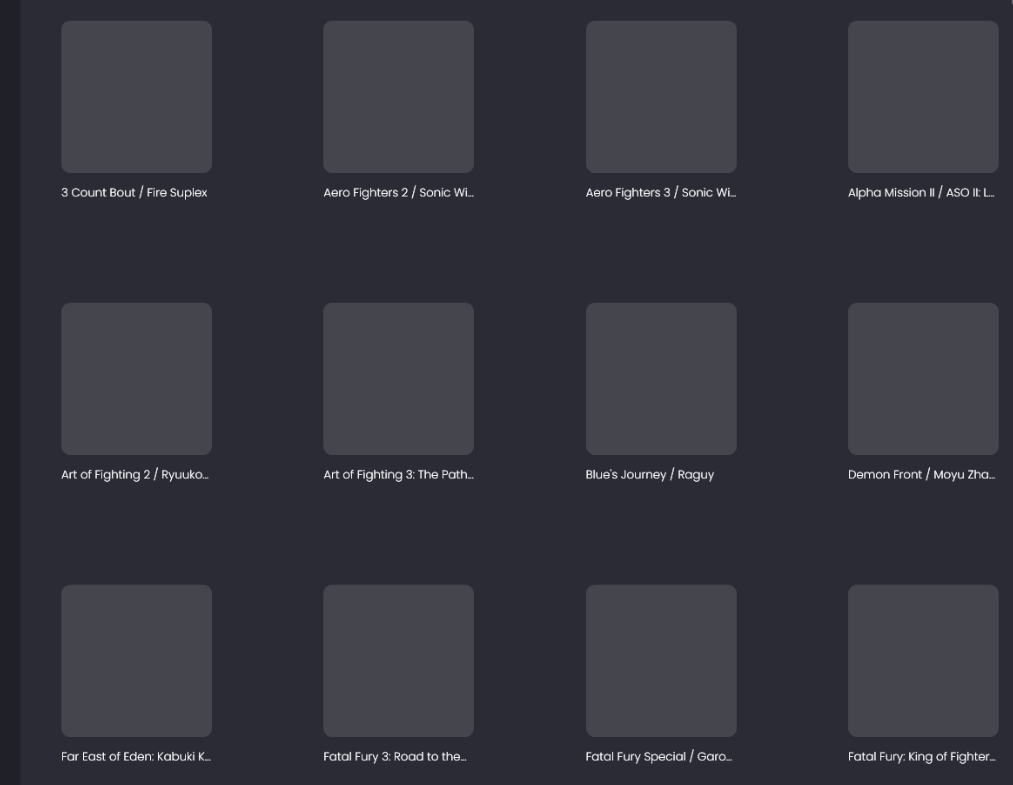This screenshot has height=785, width=1013.
Task: Click the "Alpha Mission II / ASO II" title
Action: tap(921, 193)
